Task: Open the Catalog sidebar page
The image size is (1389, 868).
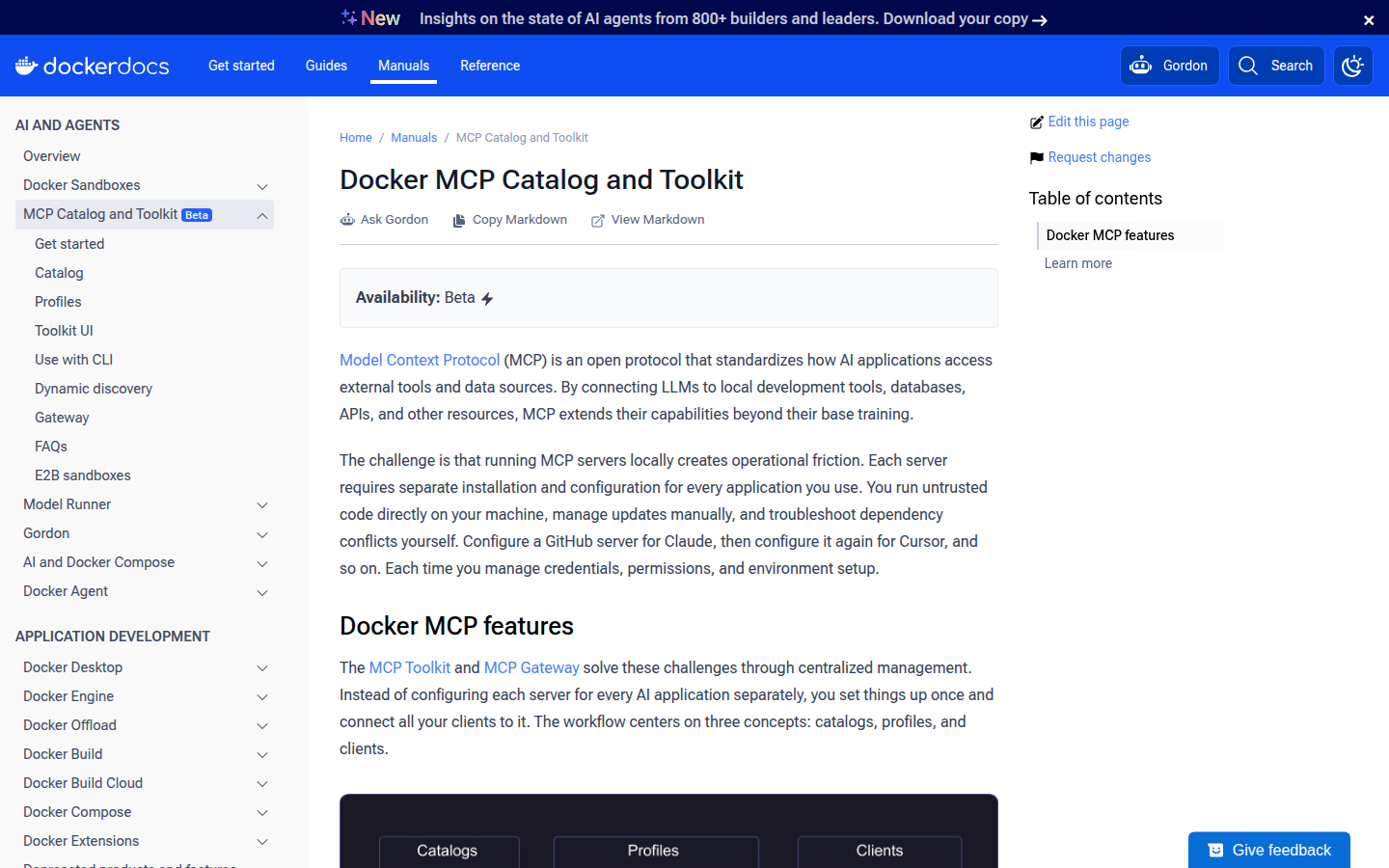Action: (59, 273)
